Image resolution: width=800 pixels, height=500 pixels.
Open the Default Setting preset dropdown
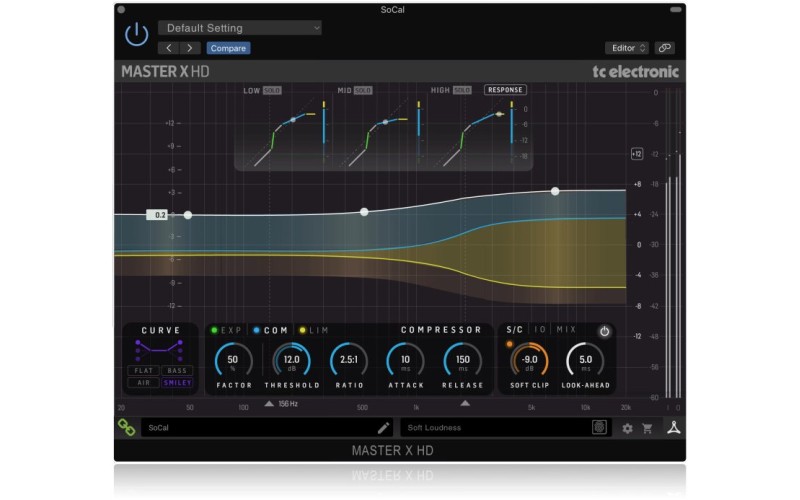pyautogui.click(x=240, y=28)
